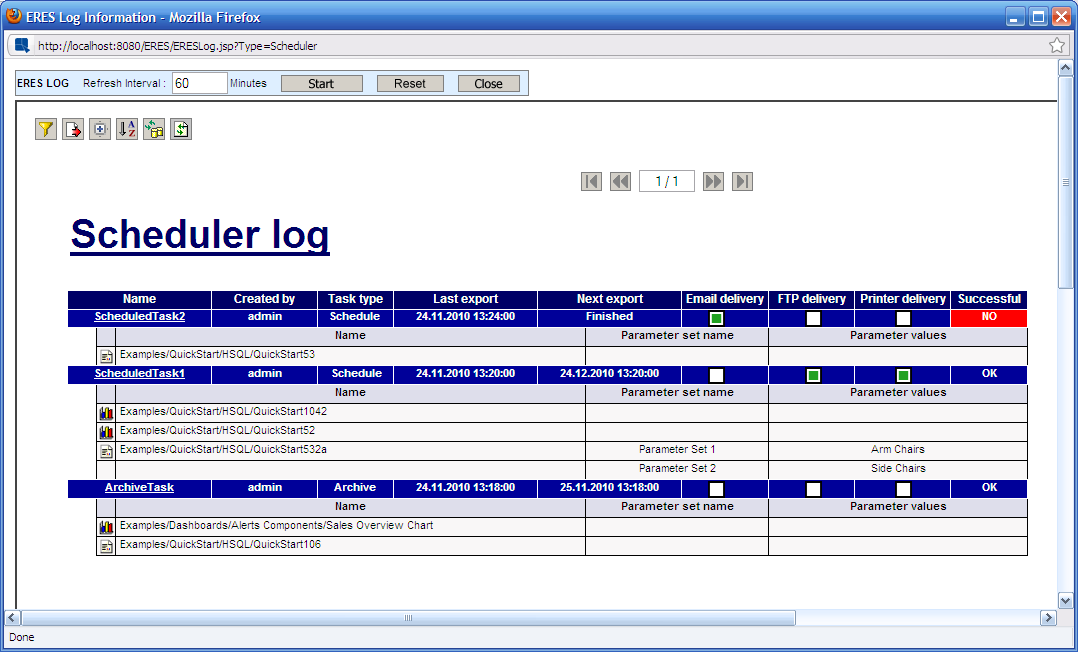
Task: Click the bookmark star in the address bar
Action: [1057, 46]
